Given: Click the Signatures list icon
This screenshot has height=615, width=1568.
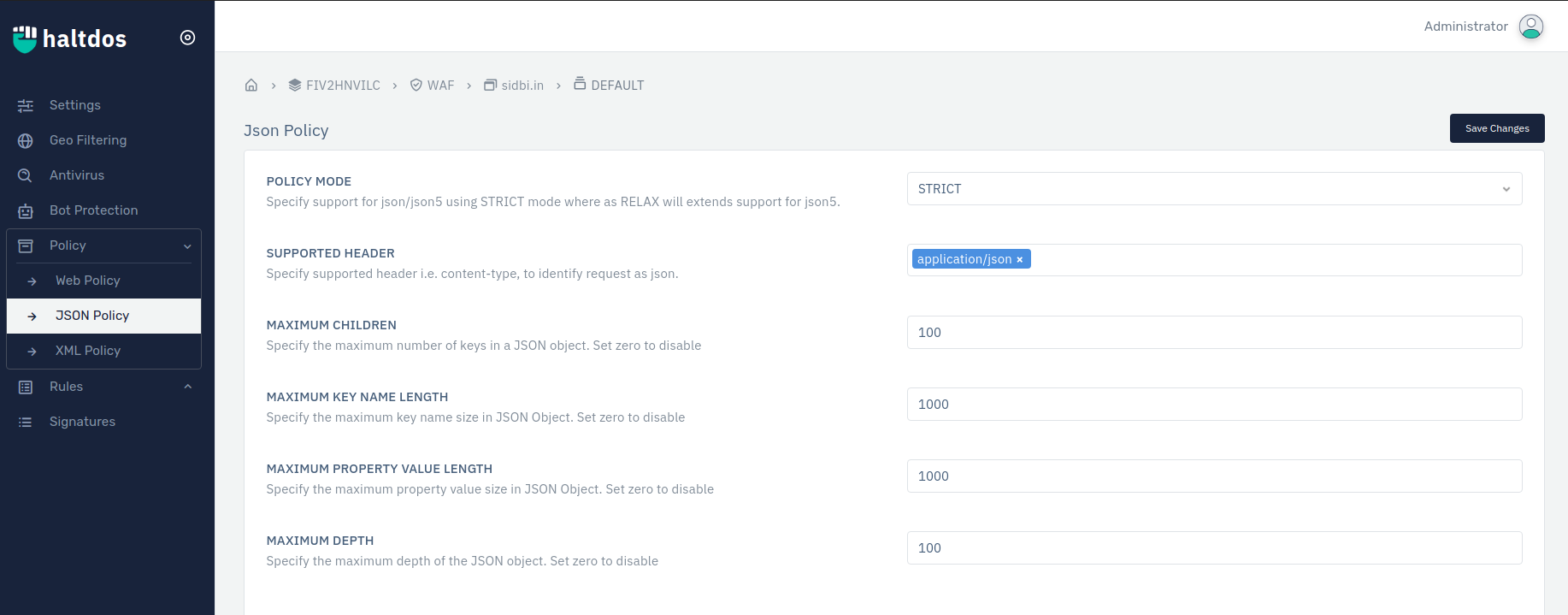Looking at the screenshot, I should 26,422.
